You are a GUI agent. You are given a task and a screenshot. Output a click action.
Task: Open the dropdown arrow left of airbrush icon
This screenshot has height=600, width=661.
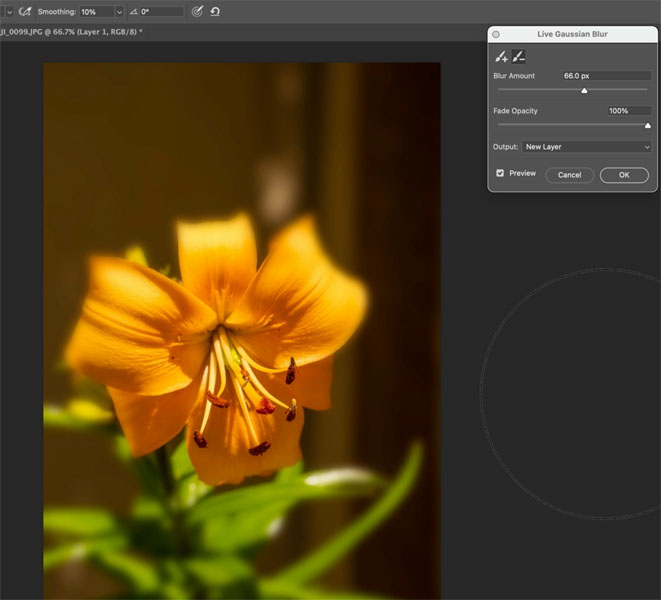click(x=9, y=12)
